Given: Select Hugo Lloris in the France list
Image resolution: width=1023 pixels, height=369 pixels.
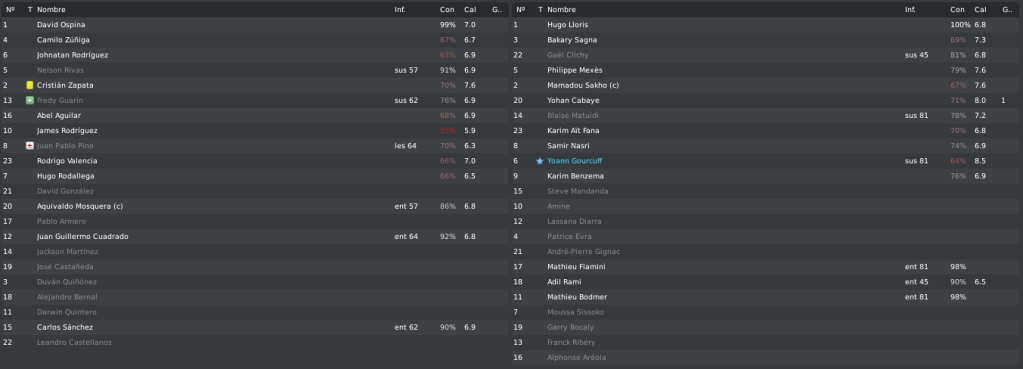Looking at the screenshot, I should pos(568,25).
